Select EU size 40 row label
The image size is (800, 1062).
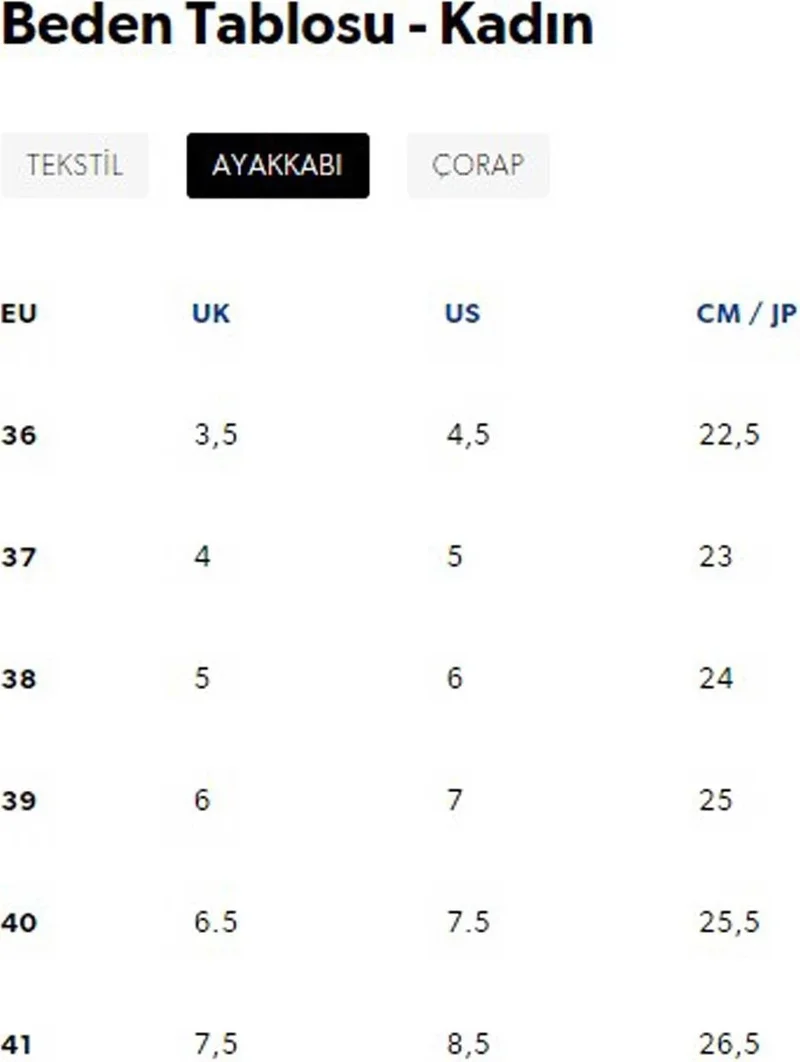(x=18, y=922)
